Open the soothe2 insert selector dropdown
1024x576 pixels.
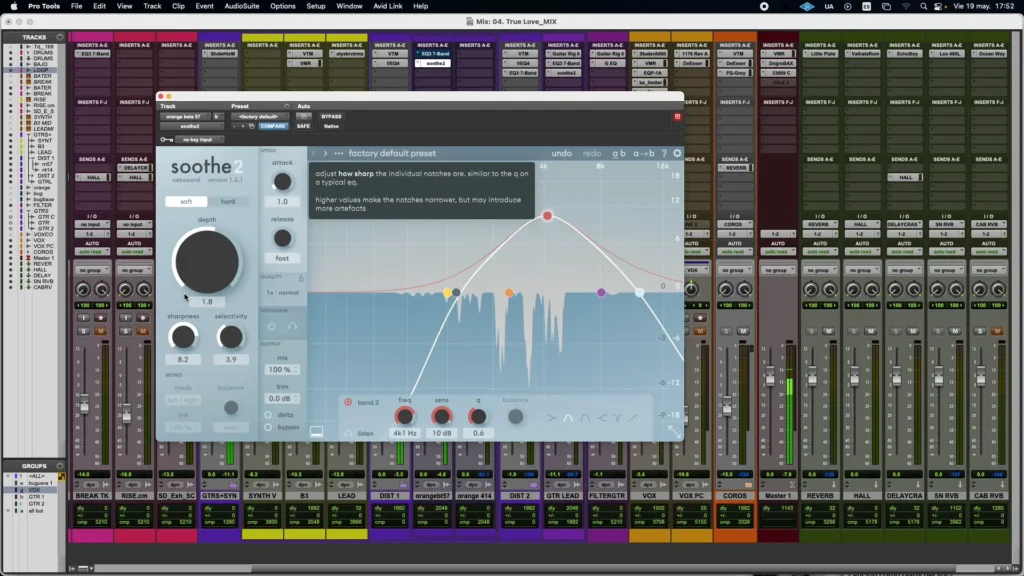[x=191, y=126]
